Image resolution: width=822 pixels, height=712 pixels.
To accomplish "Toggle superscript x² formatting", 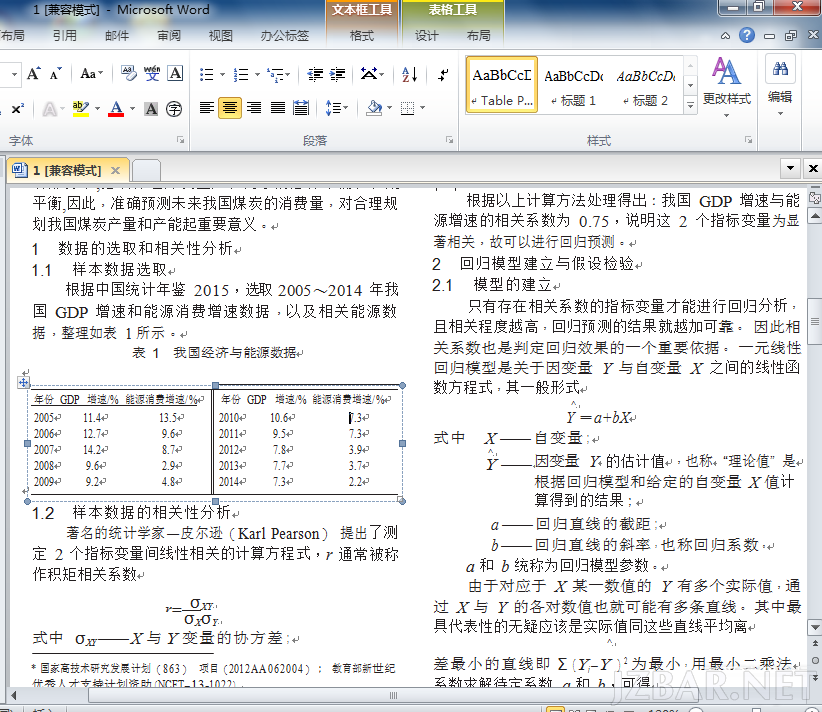I will (x=17, y=109).
